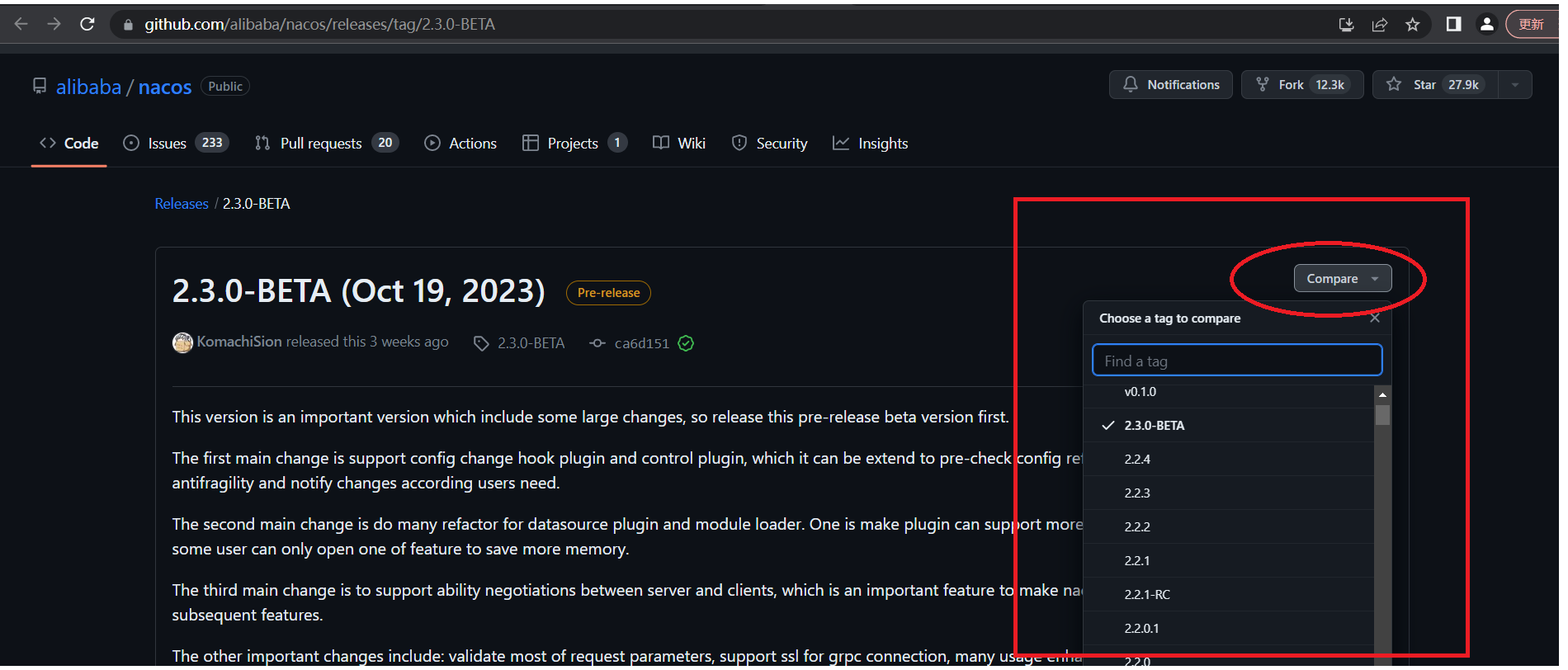Select tag 2.2.0.1 to compare
Image resolution: width=1568 pixels, height=670 pixels.
click(x=1229, y=629)
